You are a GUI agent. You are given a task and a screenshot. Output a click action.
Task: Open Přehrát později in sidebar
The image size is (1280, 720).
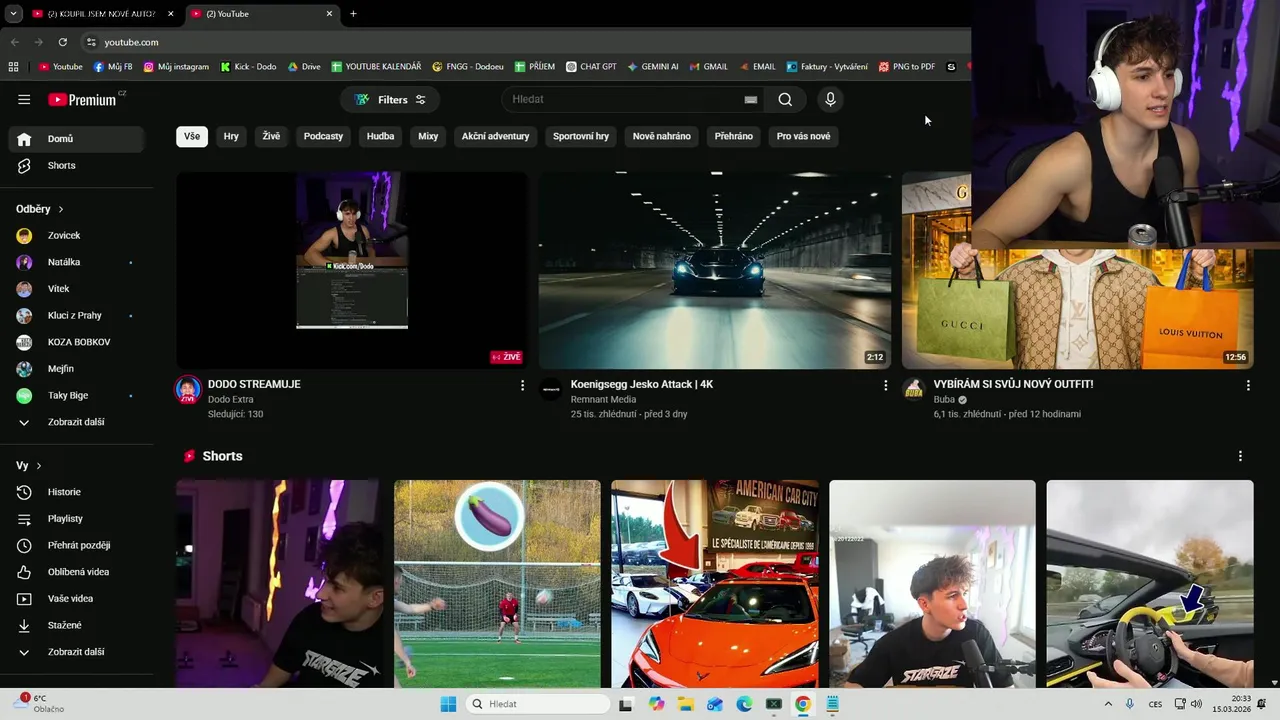coord(77,545)
